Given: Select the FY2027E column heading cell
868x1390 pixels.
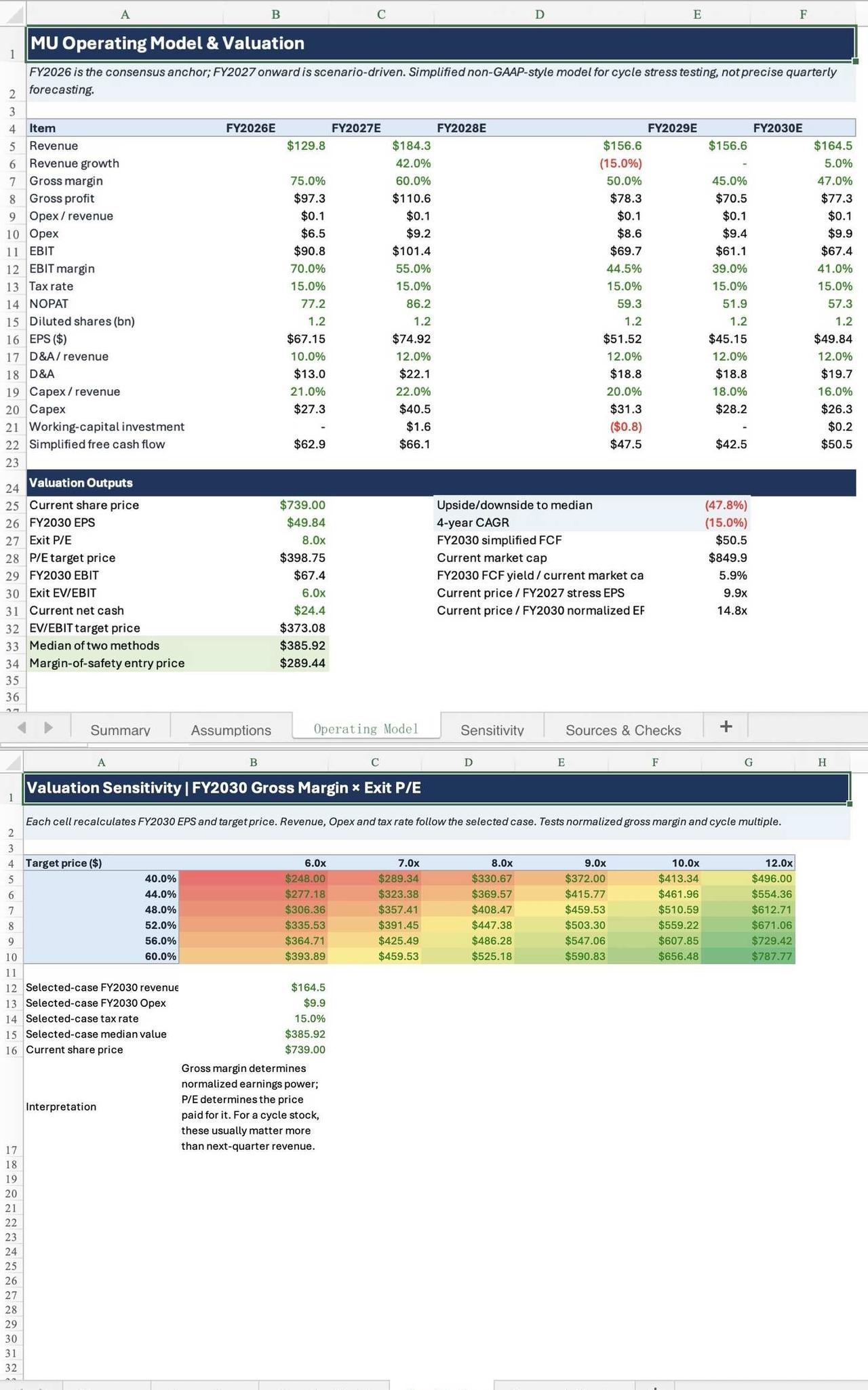Looking at the screenshot, I should click(381, 128).
